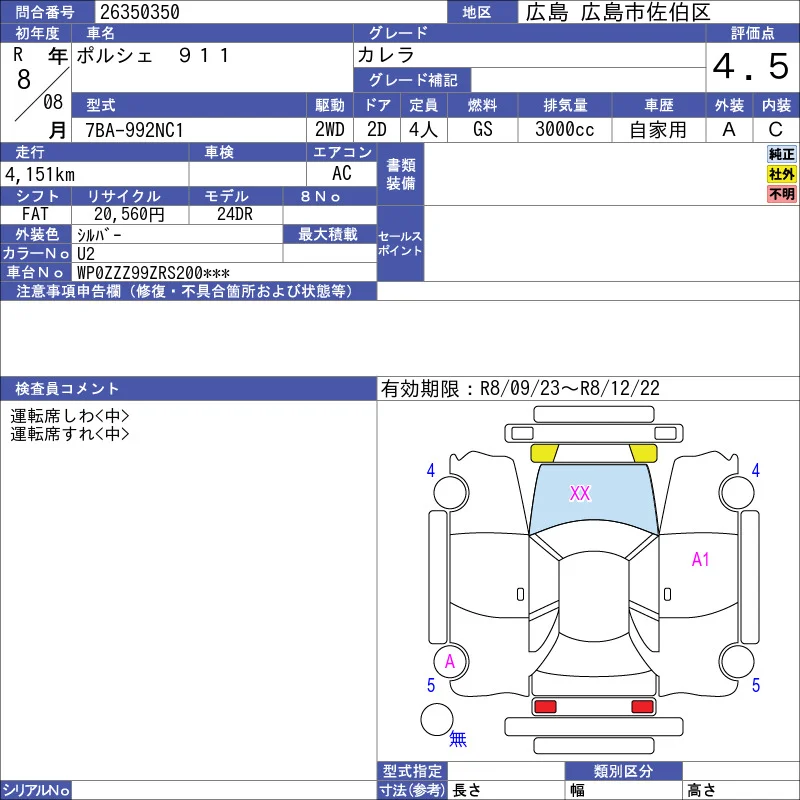
Task: Click the 評価点 header
Action: click(753, 33)
